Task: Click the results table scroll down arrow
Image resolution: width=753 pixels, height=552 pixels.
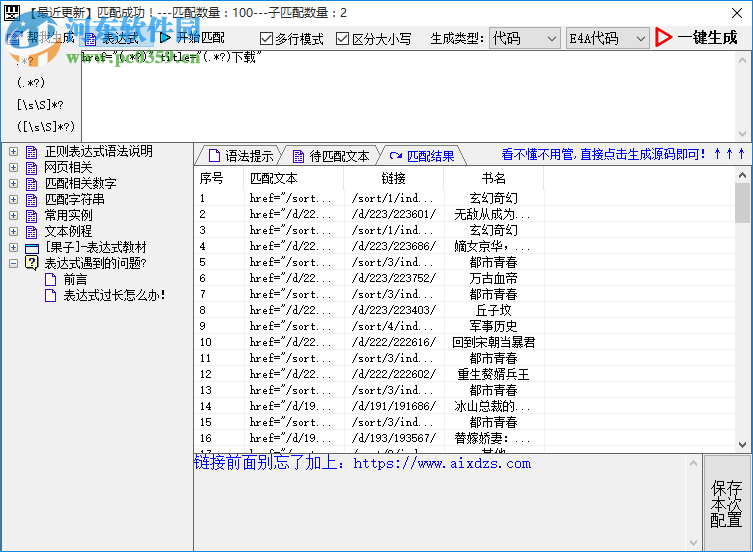Action: click(x=742, y=445)
